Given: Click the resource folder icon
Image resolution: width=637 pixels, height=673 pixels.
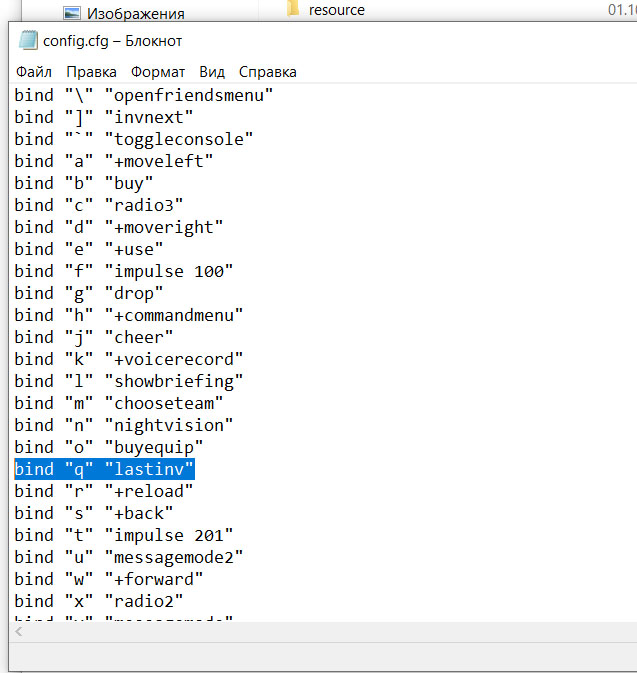Looking at the screenshot, I should click(x=292, y=10).
